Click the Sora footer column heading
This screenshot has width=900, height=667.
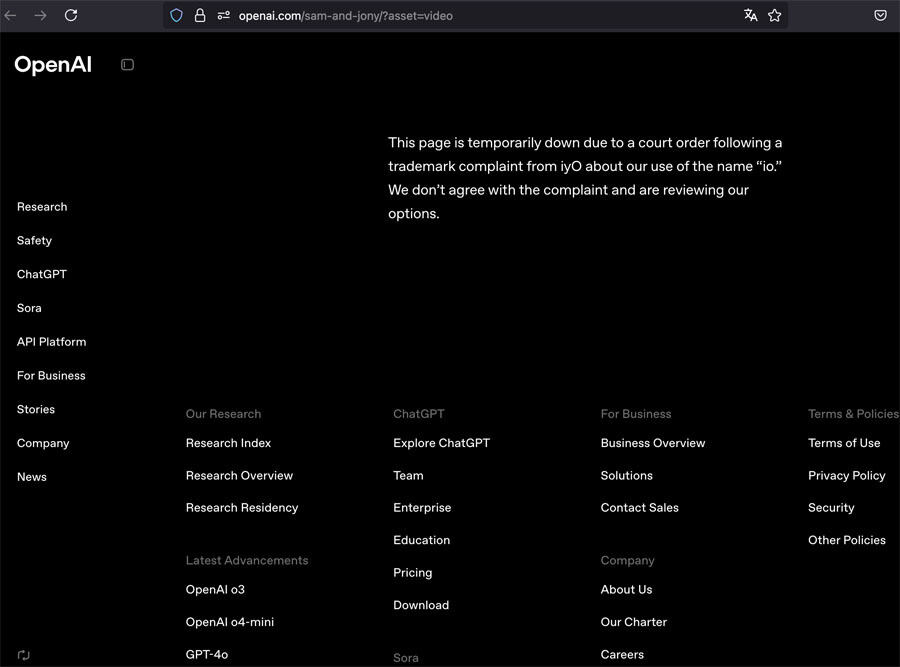coord(406,658)
